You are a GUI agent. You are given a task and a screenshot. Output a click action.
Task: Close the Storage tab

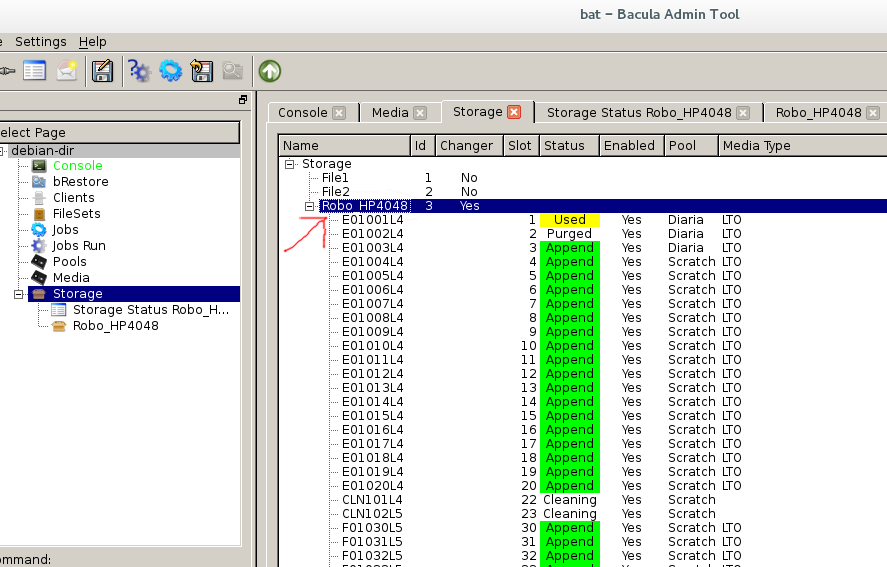pos(514,112)
